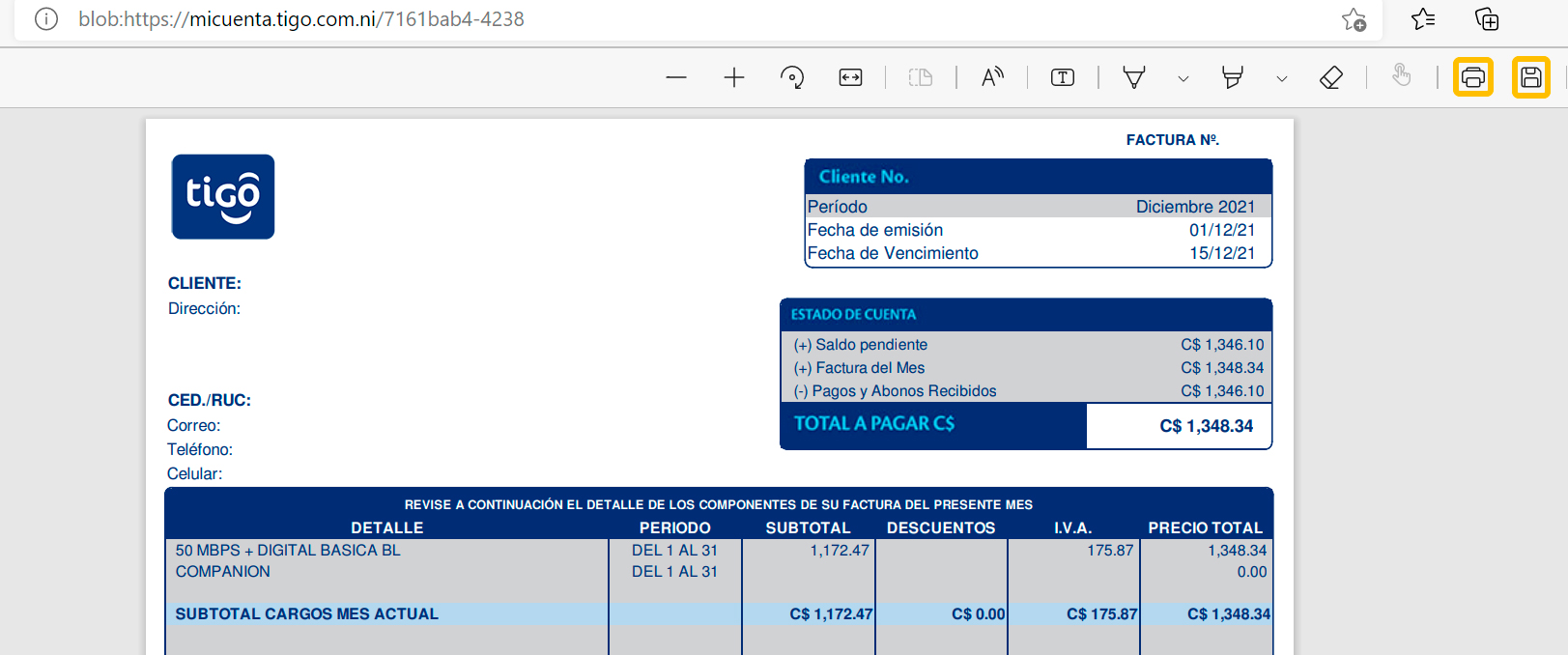Click 'SUBTOTAL CARGOS MES ACTUAL' row label
The width and height of the screenshot is (1568, 655).
[x=307, y=614]
